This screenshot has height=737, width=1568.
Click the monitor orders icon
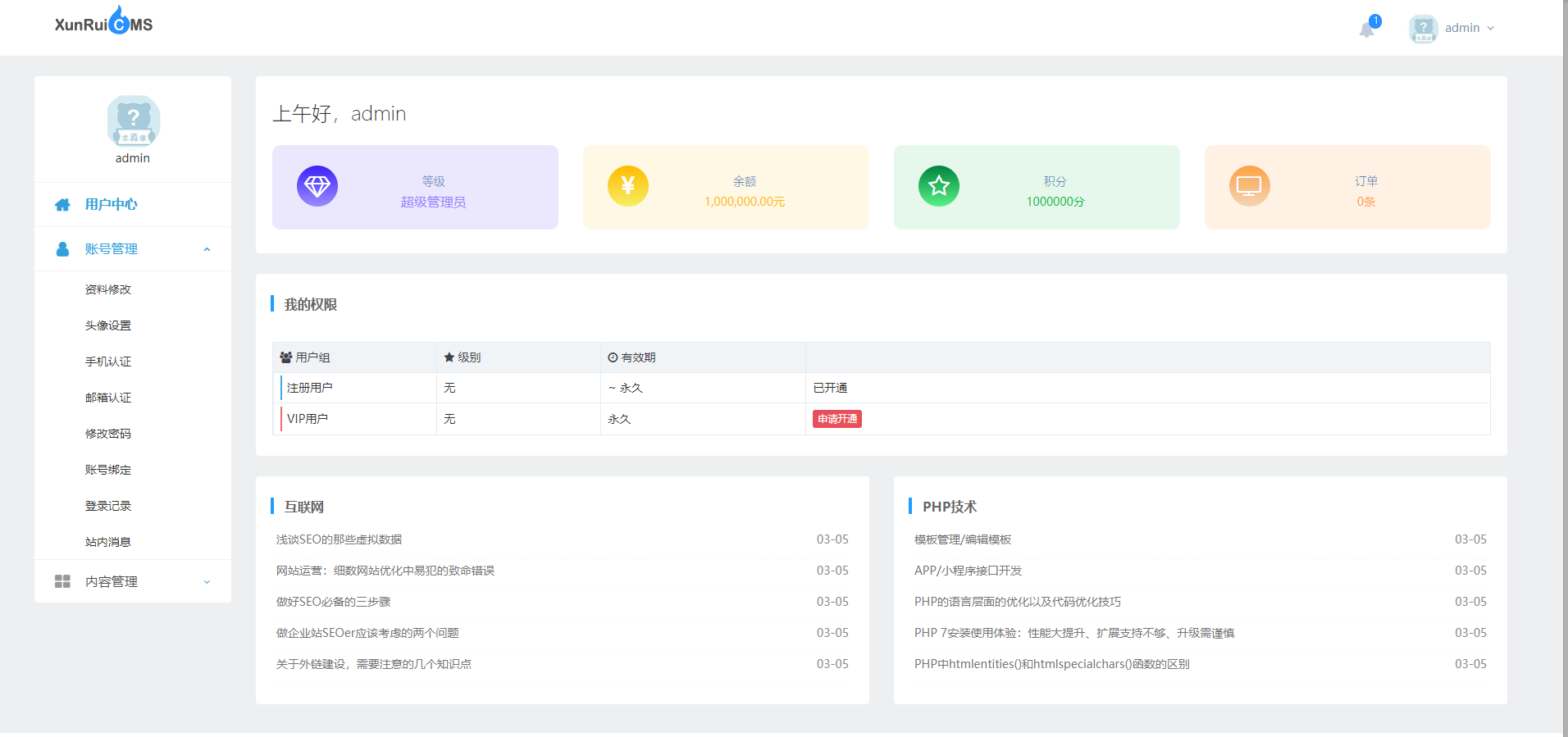tap(1250, 186)
